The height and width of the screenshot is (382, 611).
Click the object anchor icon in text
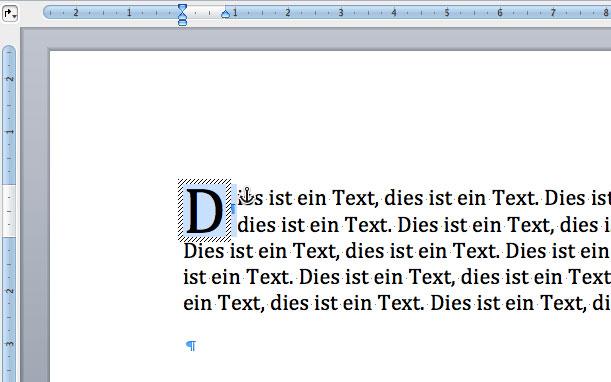point(247,196)
